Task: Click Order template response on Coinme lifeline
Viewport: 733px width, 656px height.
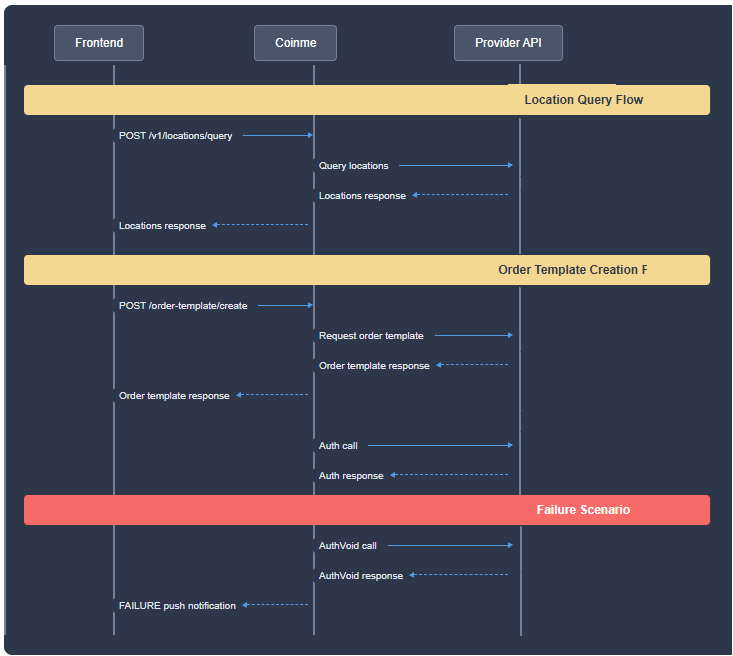Action: (374, 366)
